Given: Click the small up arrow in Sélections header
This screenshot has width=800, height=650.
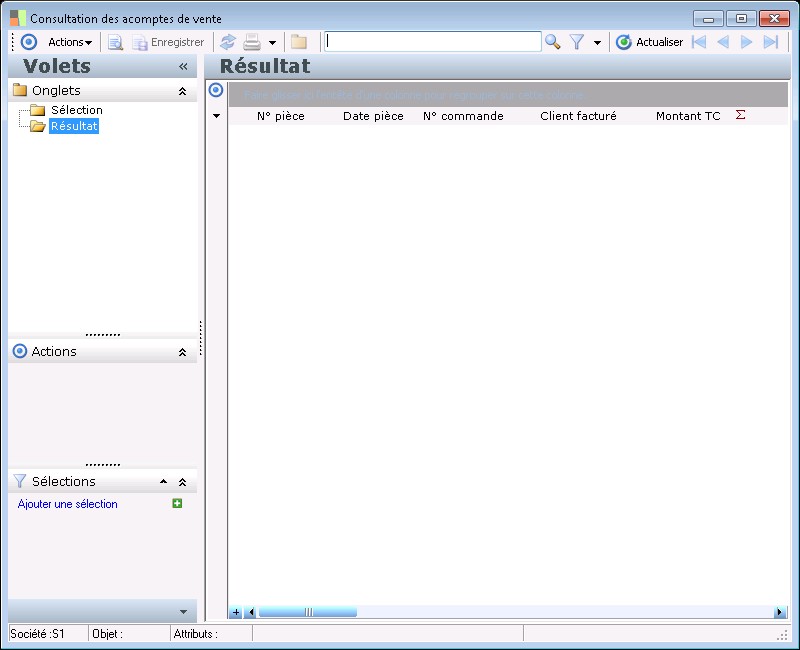Looking at the screenshot, I should [163, 482].
